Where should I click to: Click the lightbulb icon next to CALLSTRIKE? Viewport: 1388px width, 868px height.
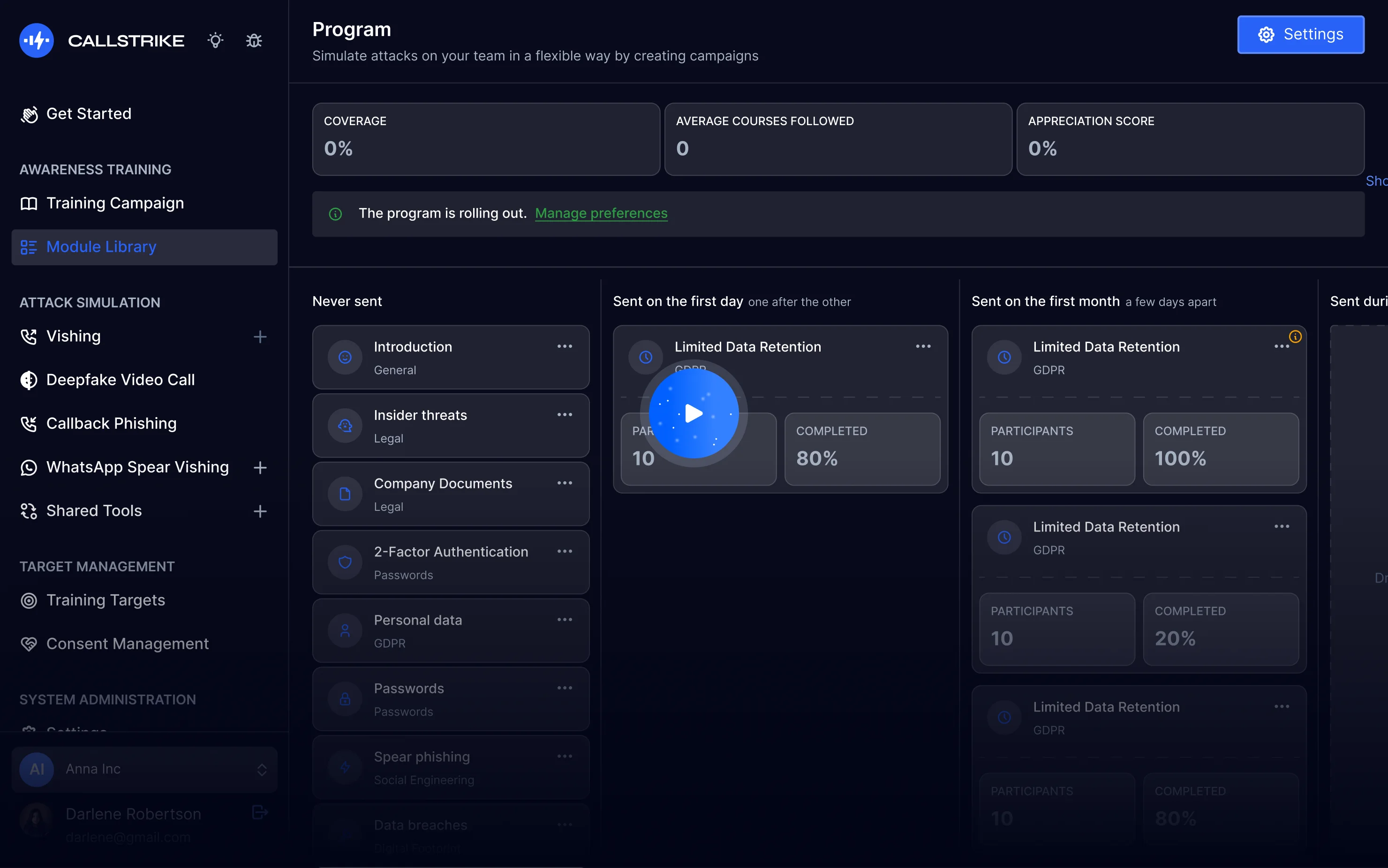tap(215, 40)
